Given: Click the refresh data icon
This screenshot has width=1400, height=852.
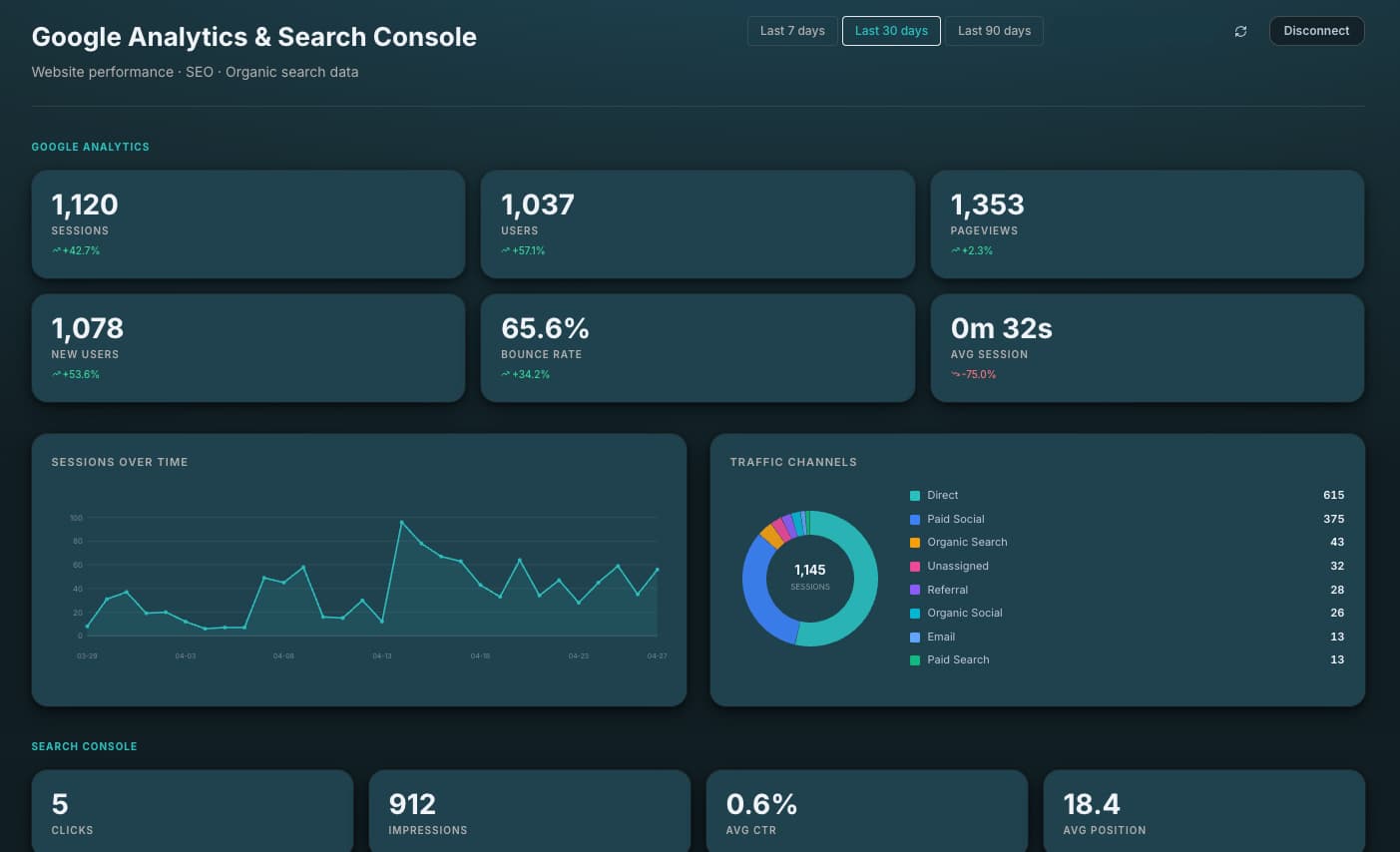Looking at the screenshot, I should click(1240, 31).
